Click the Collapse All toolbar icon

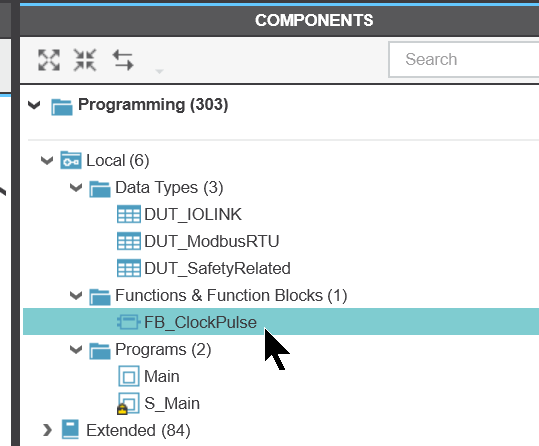[85, 60]
